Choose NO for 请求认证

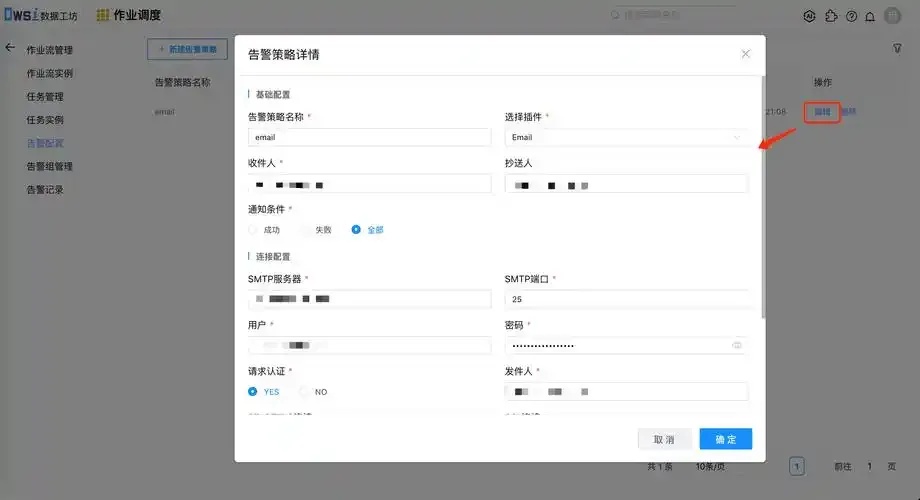(x=304, y=391)
